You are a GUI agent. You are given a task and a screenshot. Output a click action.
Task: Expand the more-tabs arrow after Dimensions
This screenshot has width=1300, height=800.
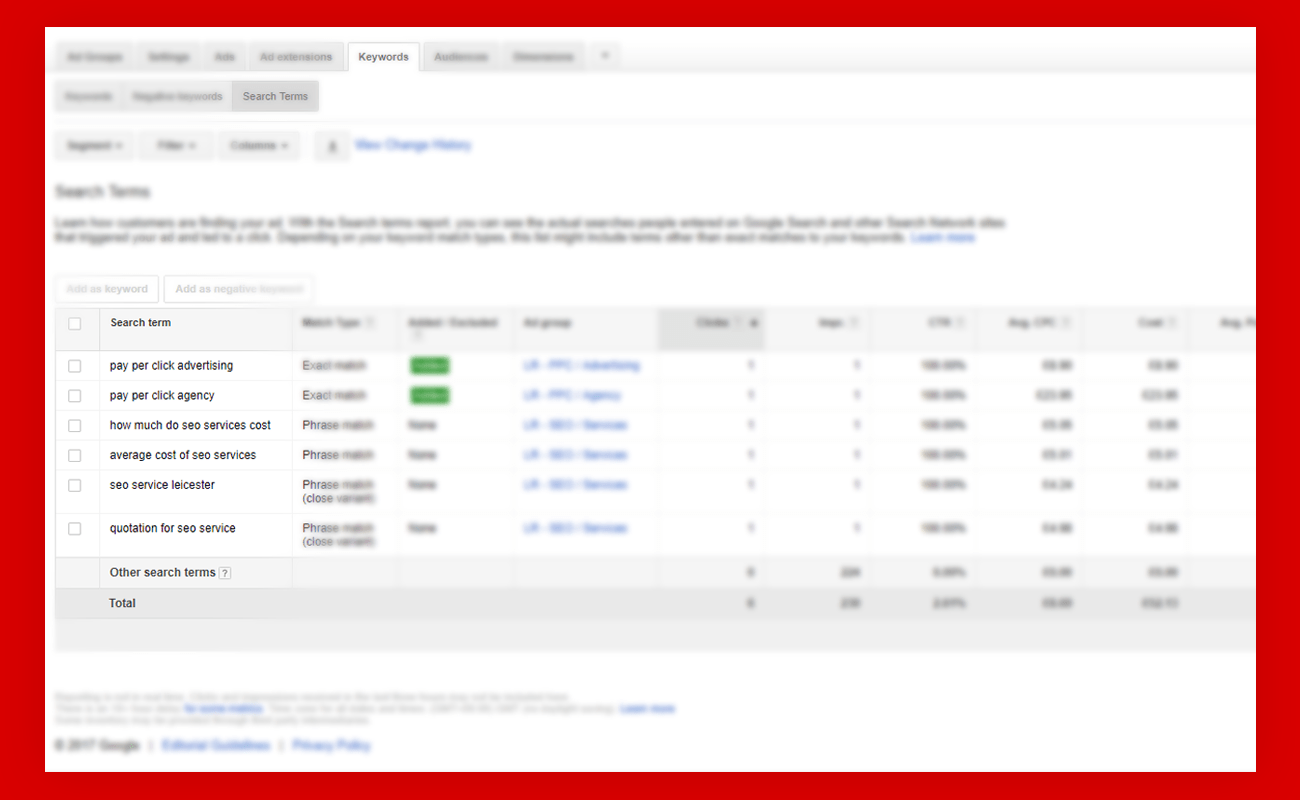point(604,57)
